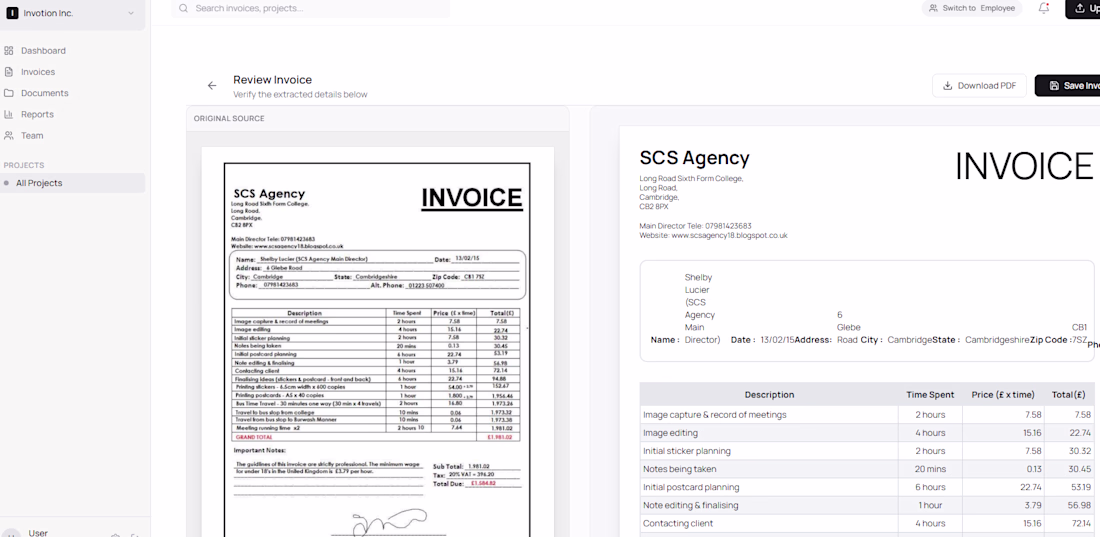The width and height of the screenshot is (1100, 537).
Task: Click the Team people icon
Action: tap(8, 135)
